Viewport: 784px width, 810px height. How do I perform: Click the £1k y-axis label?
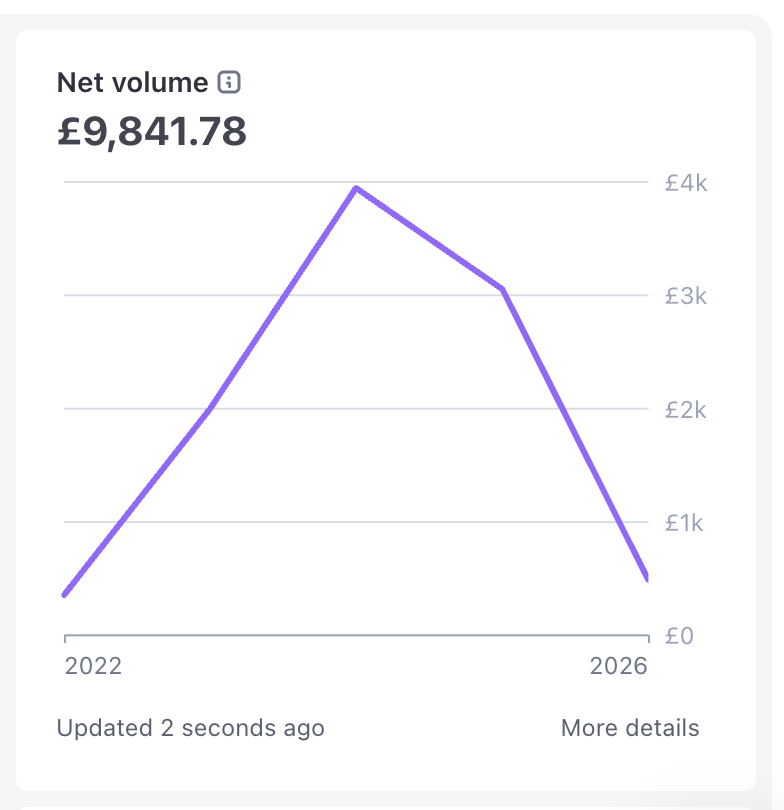(x=685, y=522)
